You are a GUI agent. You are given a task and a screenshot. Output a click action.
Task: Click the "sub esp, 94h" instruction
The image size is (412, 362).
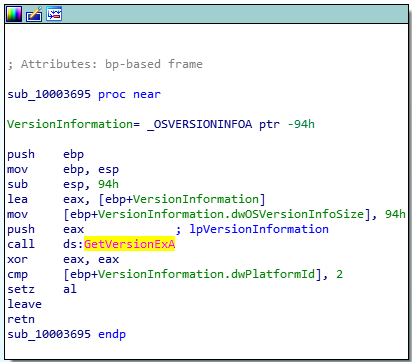63,184
